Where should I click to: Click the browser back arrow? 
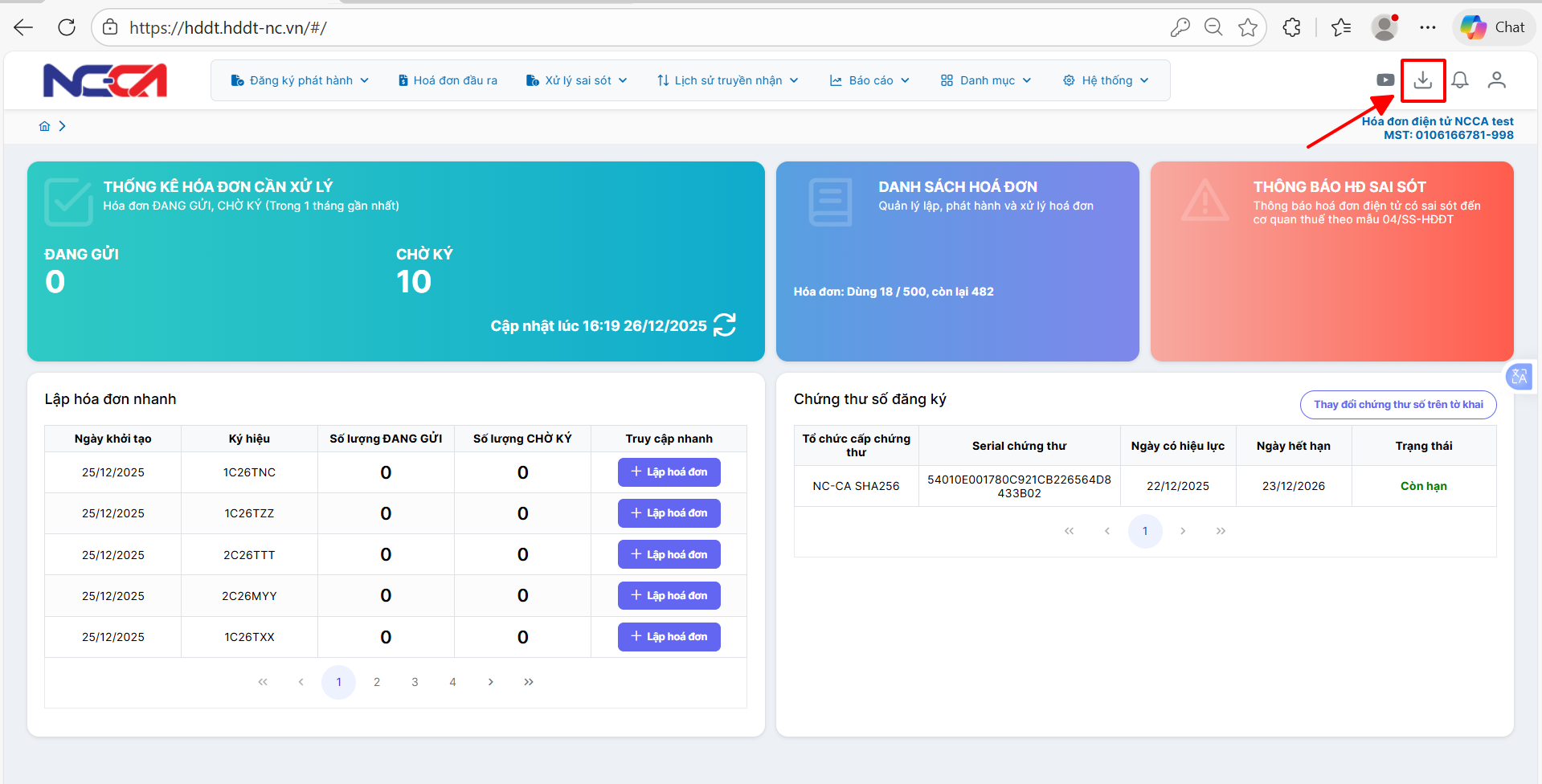click(x=23, y=27)
